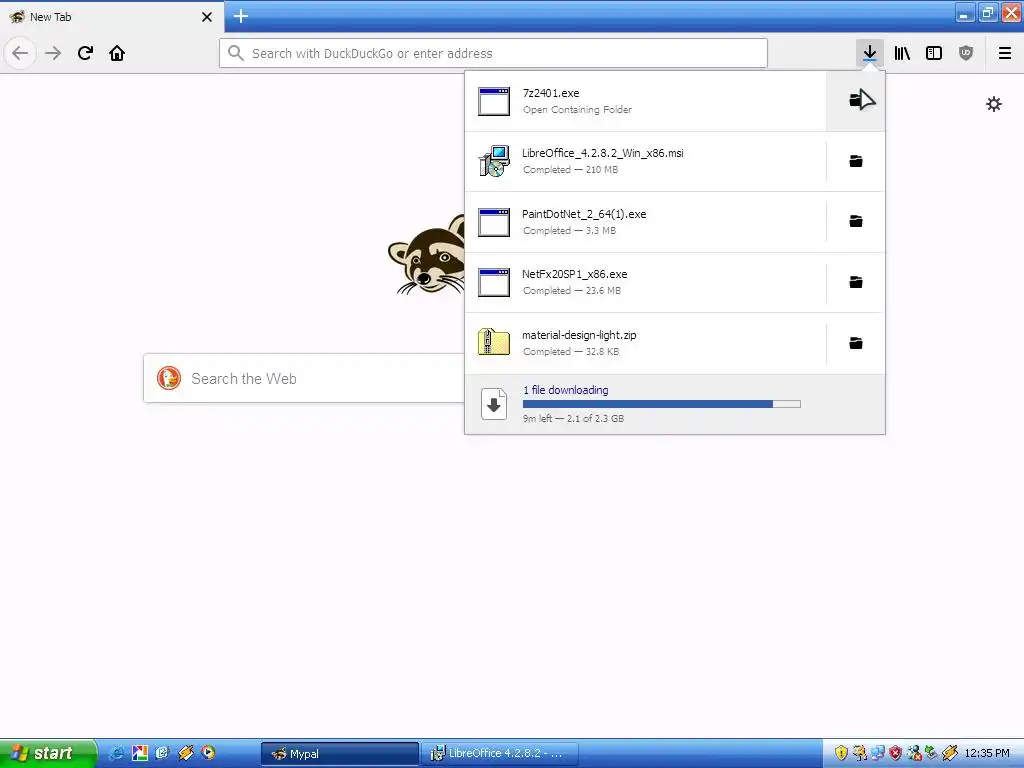This screenshot has height=768, width=1024.
Task: Click the download progress bar
Action: click(x=662, y=404)
